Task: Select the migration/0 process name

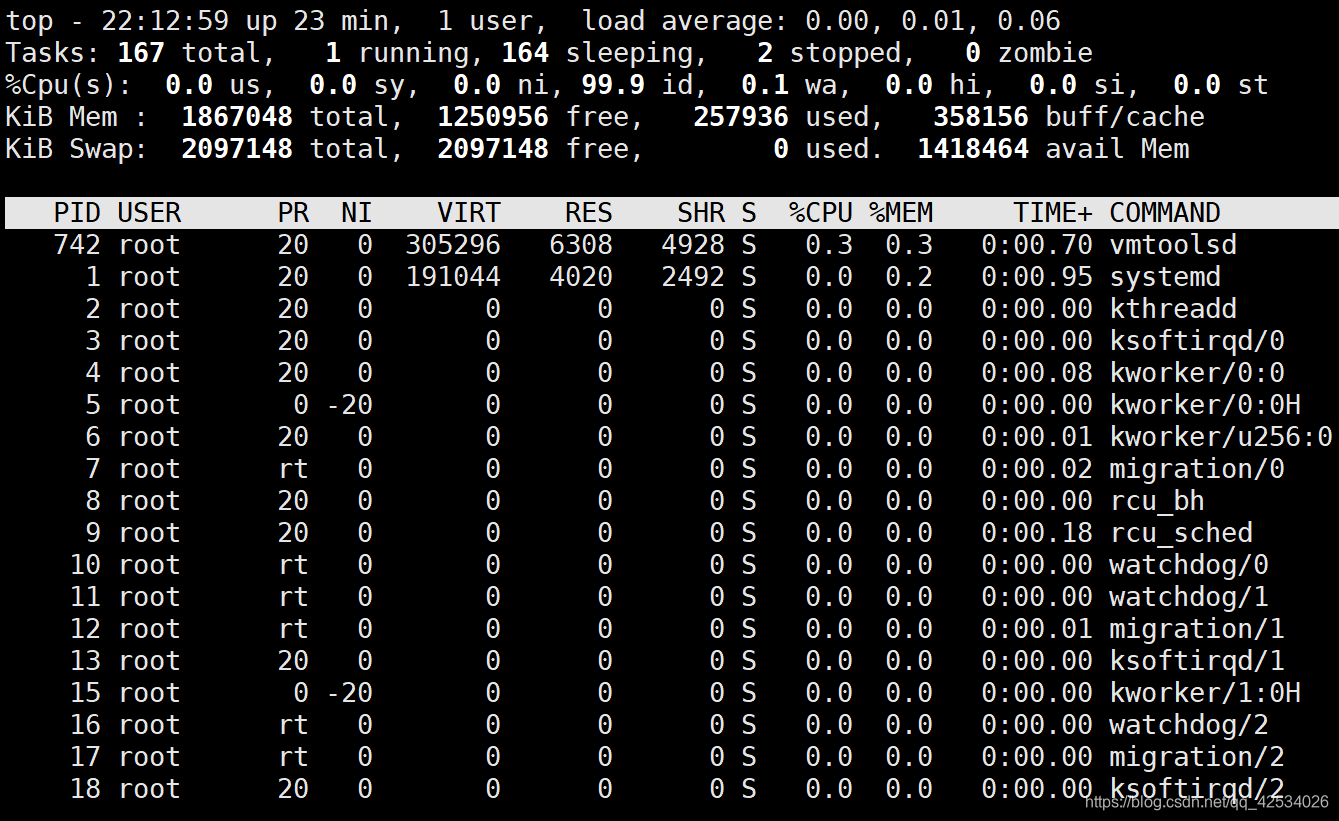Action: pyautogui.click(x=1197, y=469)
